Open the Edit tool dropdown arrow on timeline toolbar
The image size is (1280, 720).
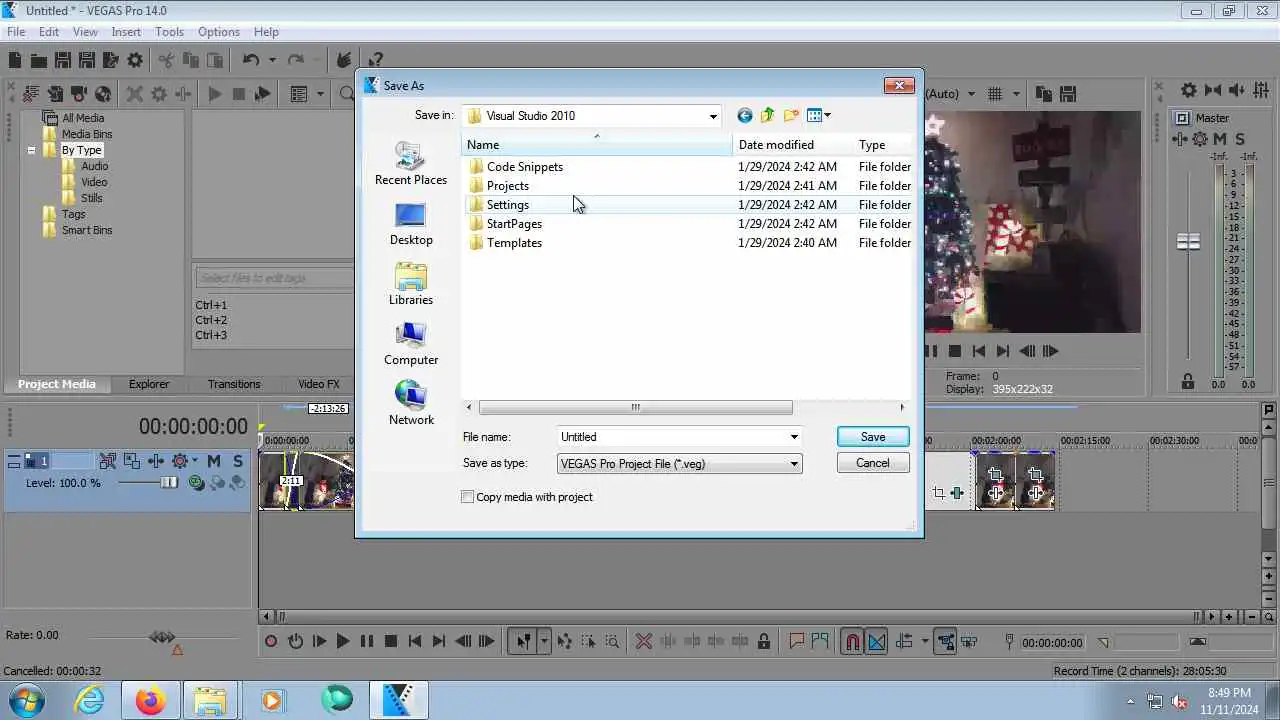pos(544,642)
